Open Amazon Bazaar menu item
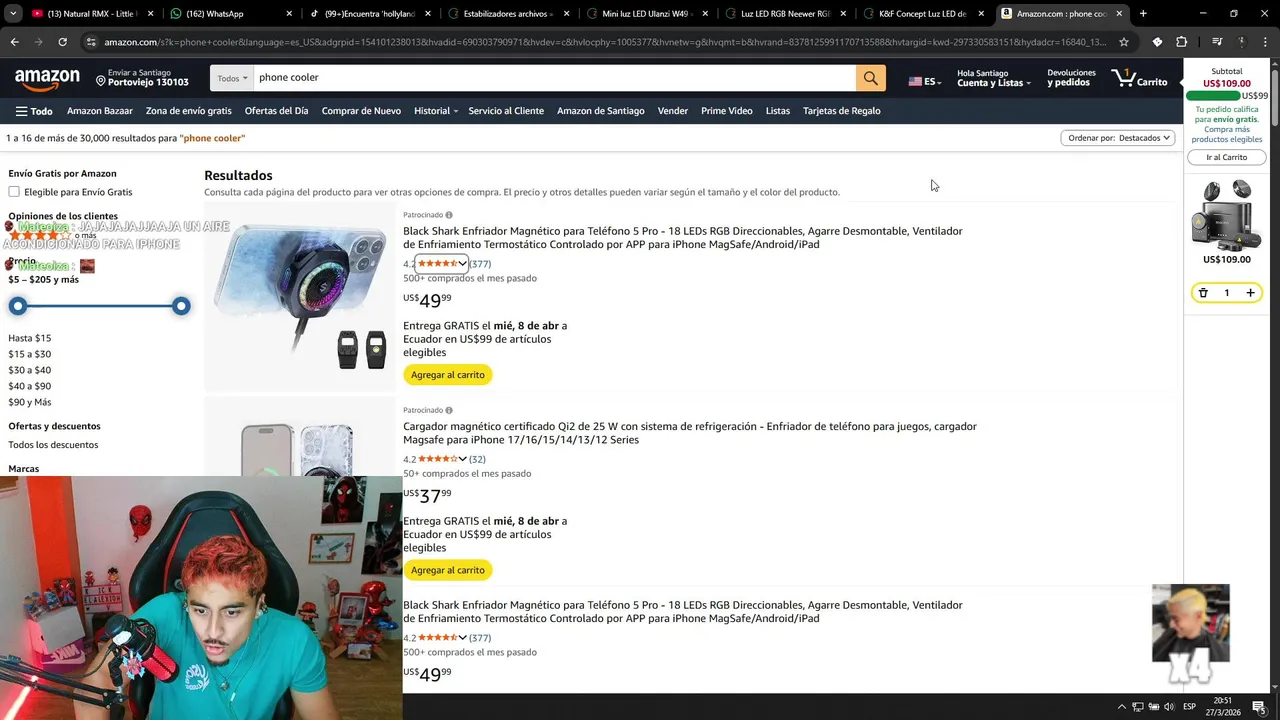1280x720 pixels. (100, 111)
